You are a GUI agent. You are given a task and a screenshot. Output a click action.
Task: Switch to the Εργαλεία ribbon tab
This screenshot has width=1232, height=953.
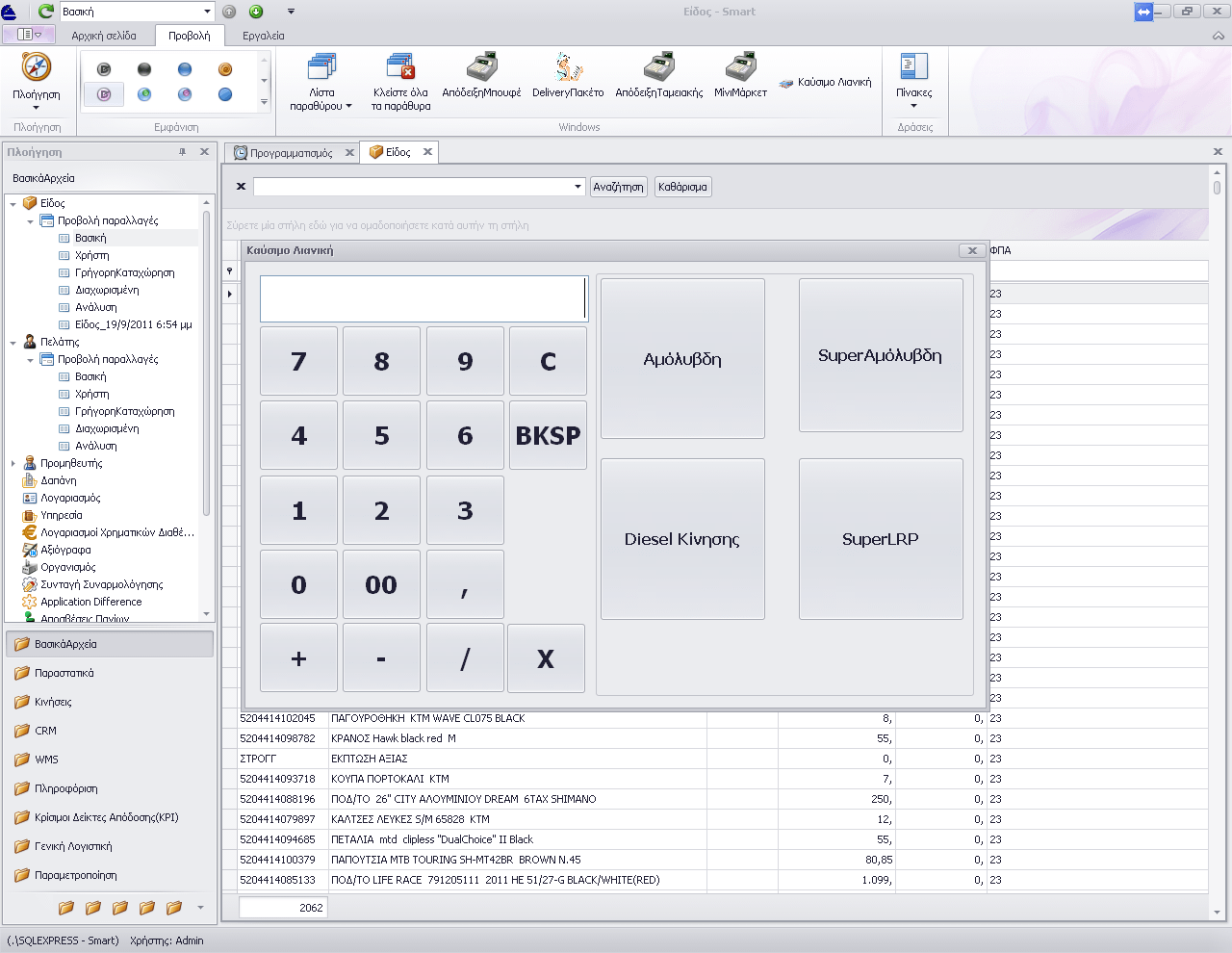click(x=263, y=36)
